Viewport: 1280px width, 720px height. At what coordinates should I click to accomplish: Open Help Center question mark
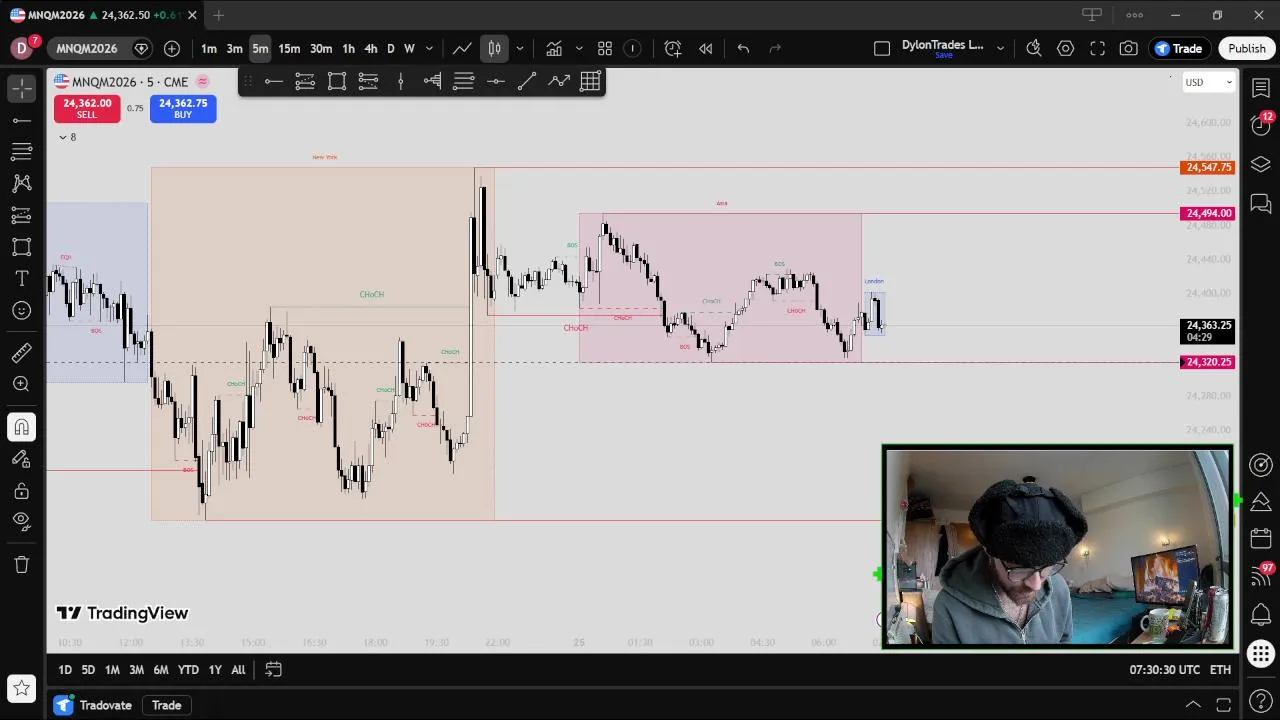(1261, 703)
